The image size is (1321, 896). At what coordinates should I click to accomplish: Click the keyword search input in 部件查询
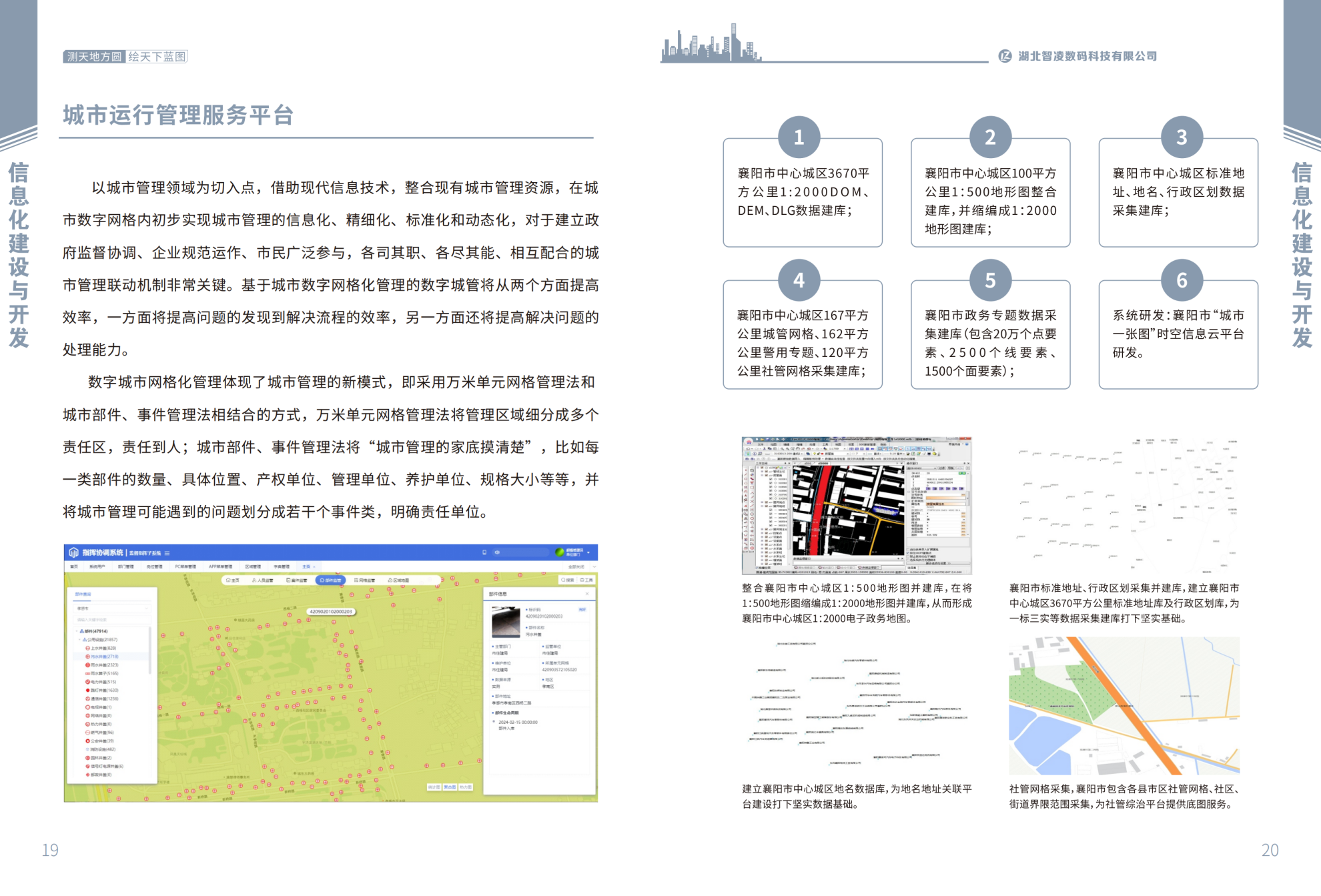pyautogui.click(x=113, y=620)
